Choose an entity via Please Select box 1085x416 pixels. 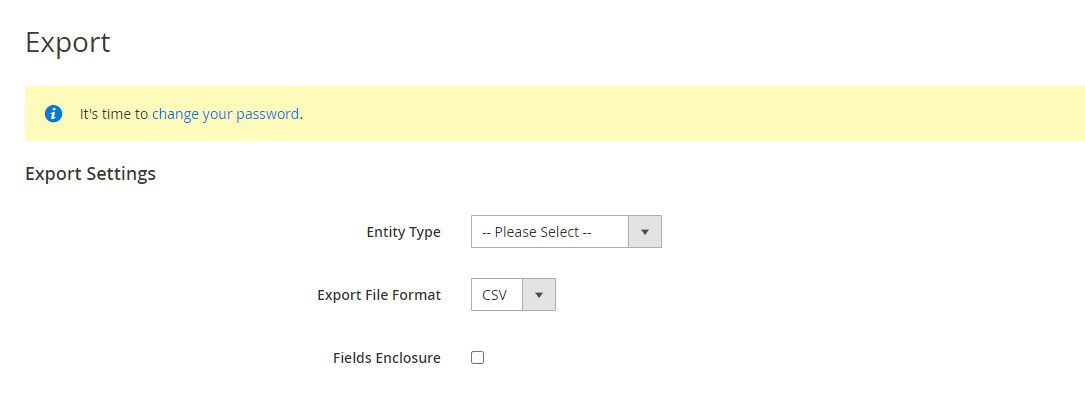coord(566,232)
